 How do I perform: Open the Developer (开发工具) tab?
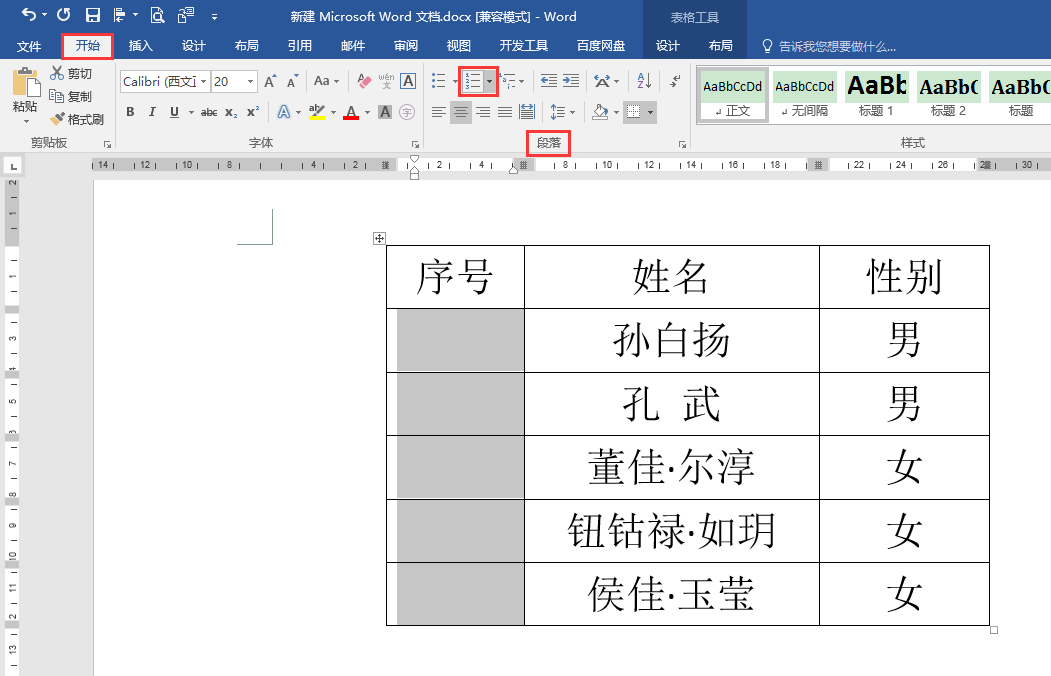click(523, 46)
